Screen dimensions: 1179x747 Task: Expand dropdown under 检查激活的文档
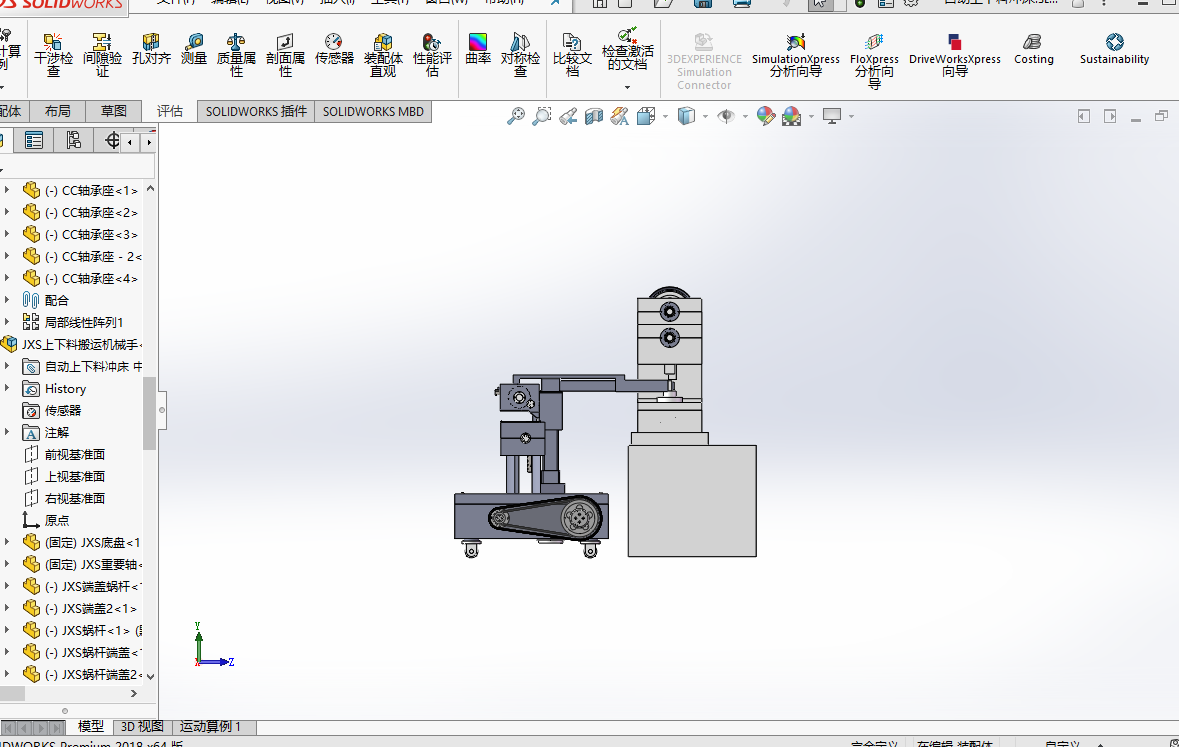click(627, 87)
